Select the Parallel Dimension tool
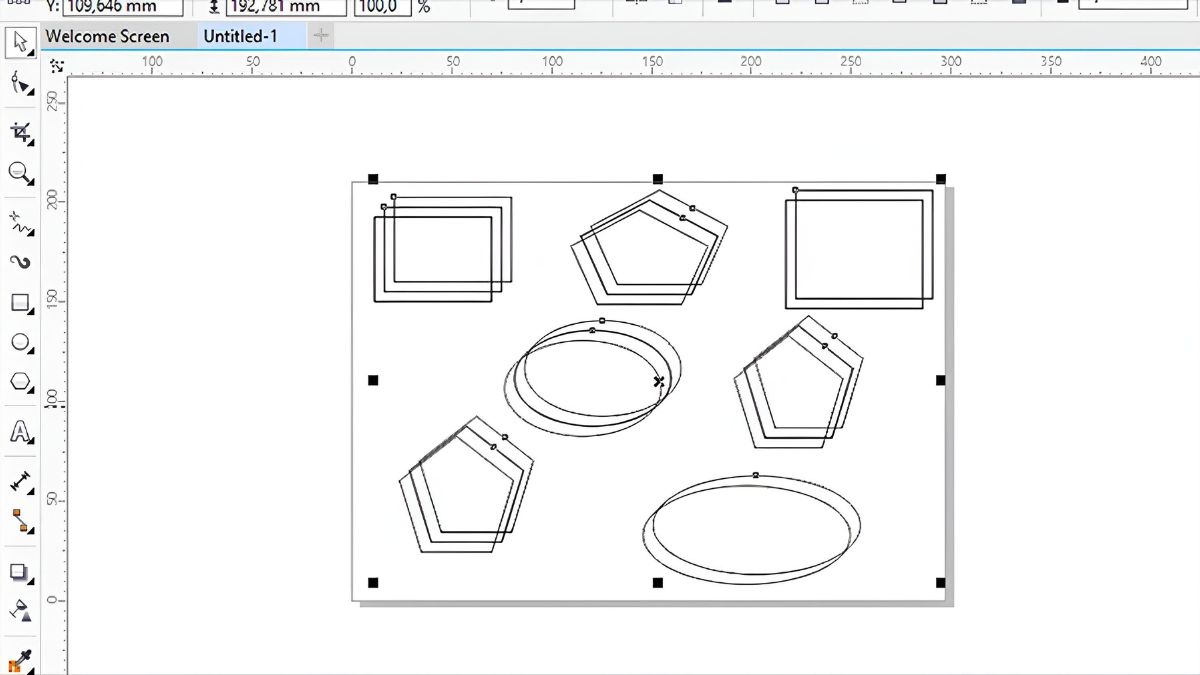This screenshot has width=1200, height=675. pyautogui.click(x=20, y=481)
